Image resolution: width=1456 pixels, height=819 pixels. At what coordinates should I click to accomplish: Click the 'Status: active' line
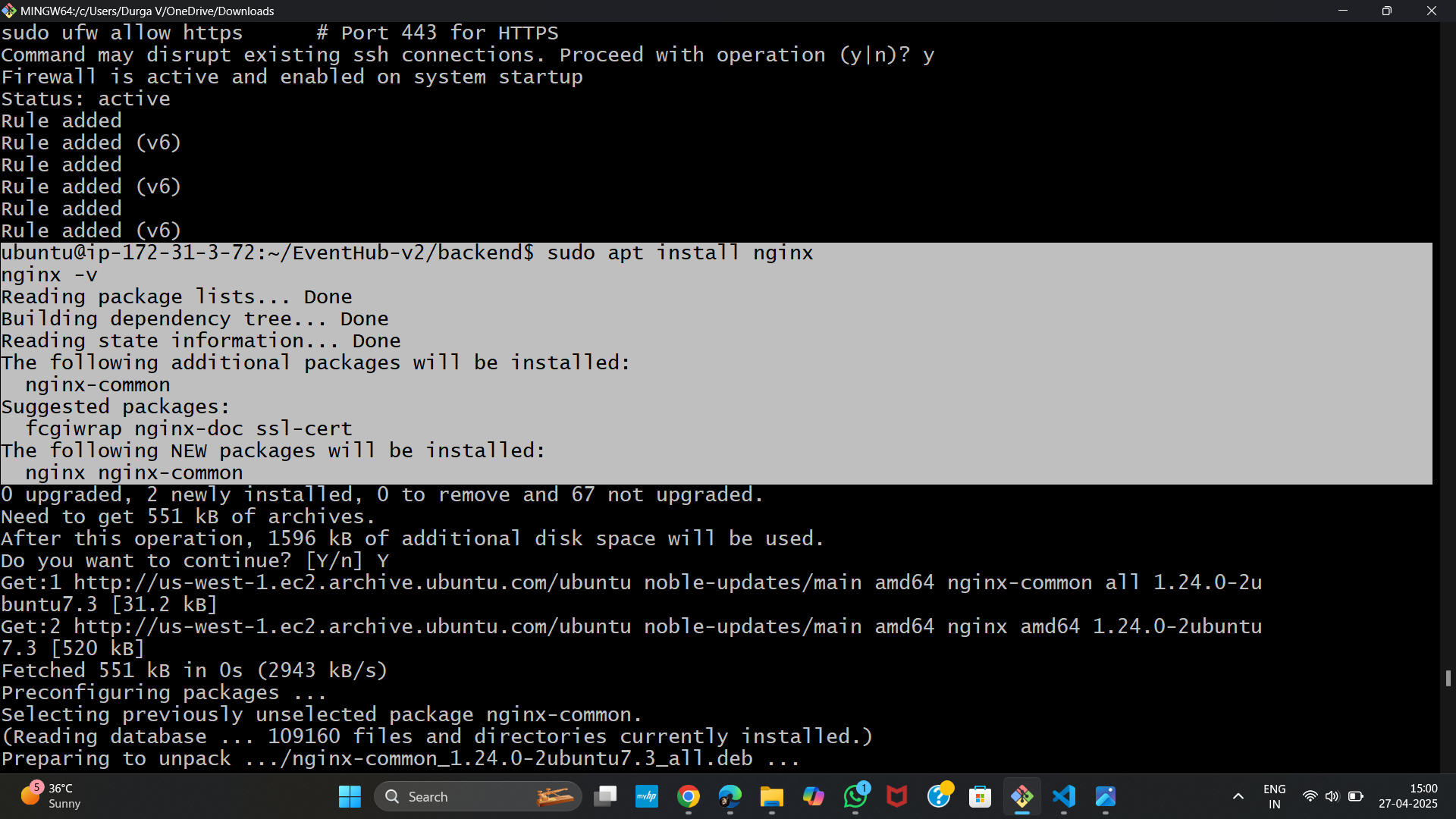(x=86, y=99)
